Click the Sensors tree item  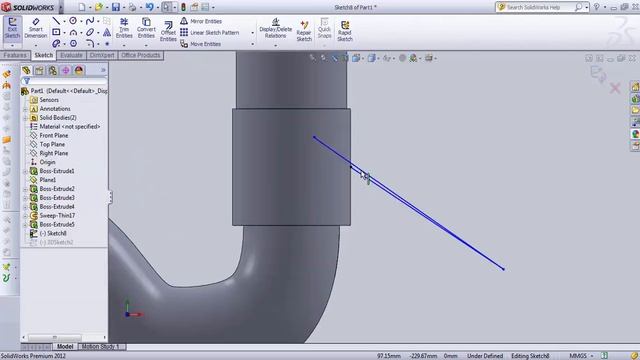click(44, 100)
